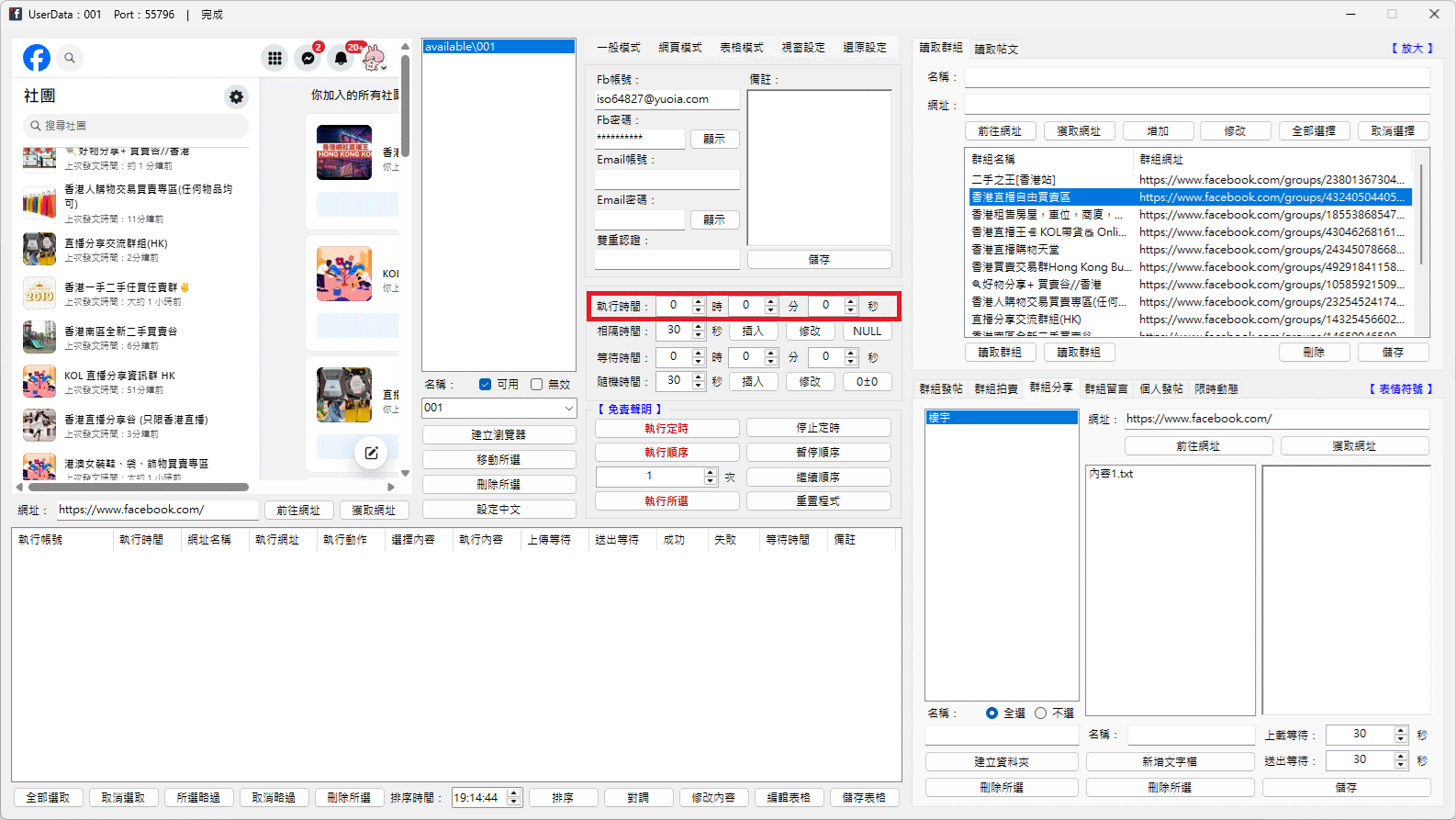Screen dimensions: 1456x820
Task: Switch to the 群組留言 tab
Action: [1106, 389]
